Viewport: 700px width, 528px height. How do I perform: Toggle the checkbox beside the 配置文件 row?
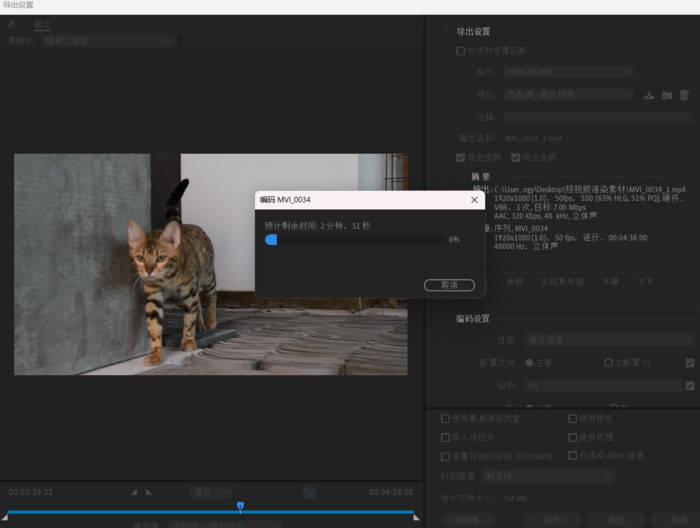point(690,362)
